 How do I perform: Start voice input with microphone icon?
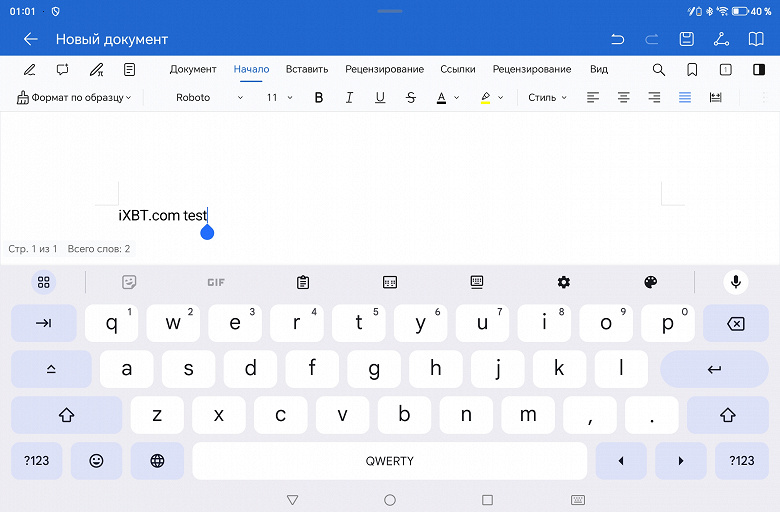click(736, 282)
